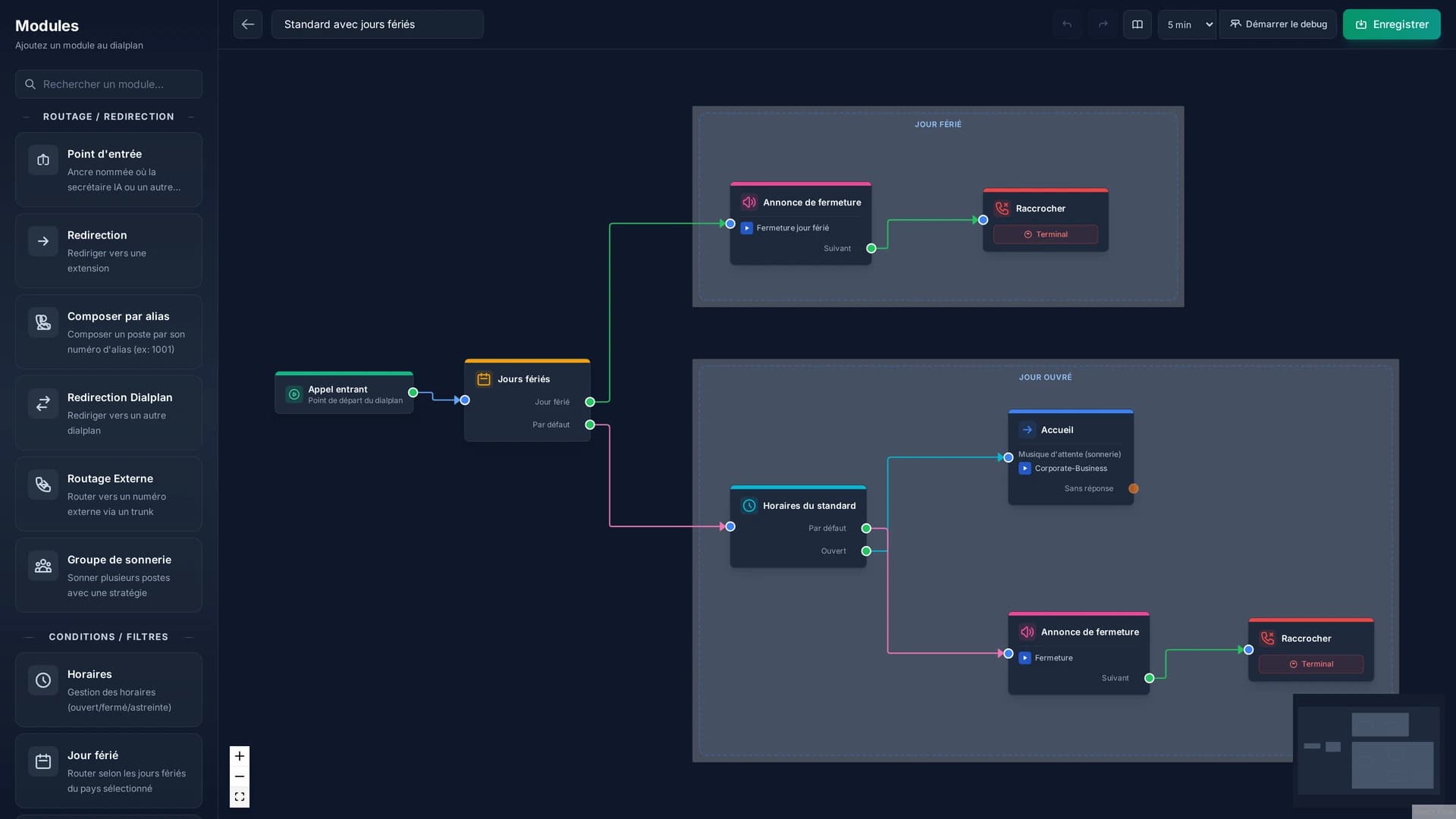Click hang-up icon of Raccrocher in Jour ouvré group

1268,639
